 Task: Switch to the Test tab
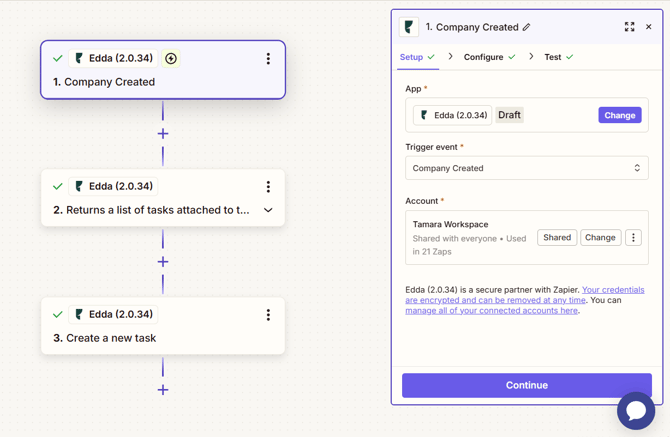[552, 57]
